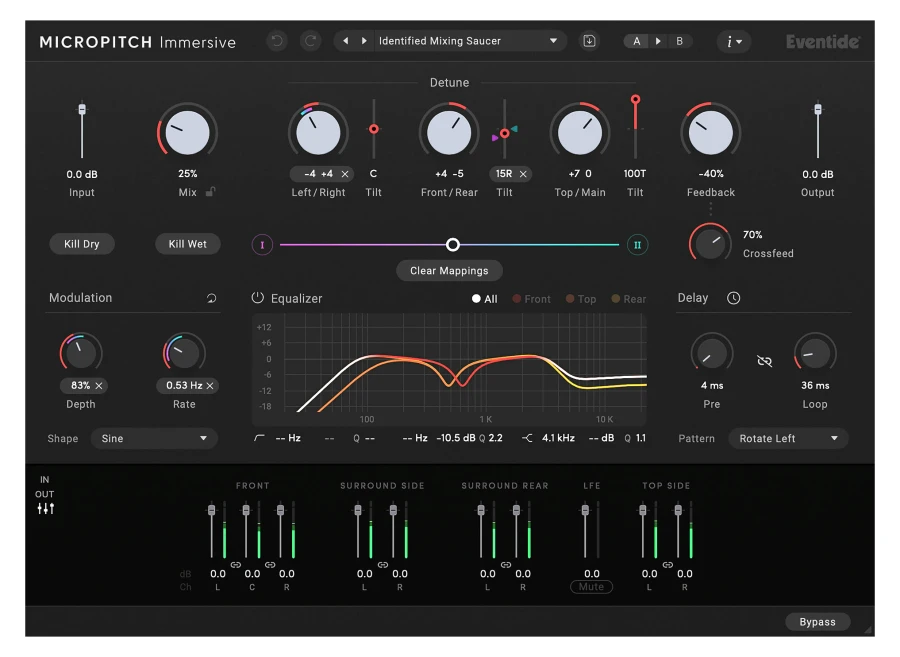Remove the 83% Depth mapping X
Viewport: 900px width, 657px height.
(x=99, y=386)
